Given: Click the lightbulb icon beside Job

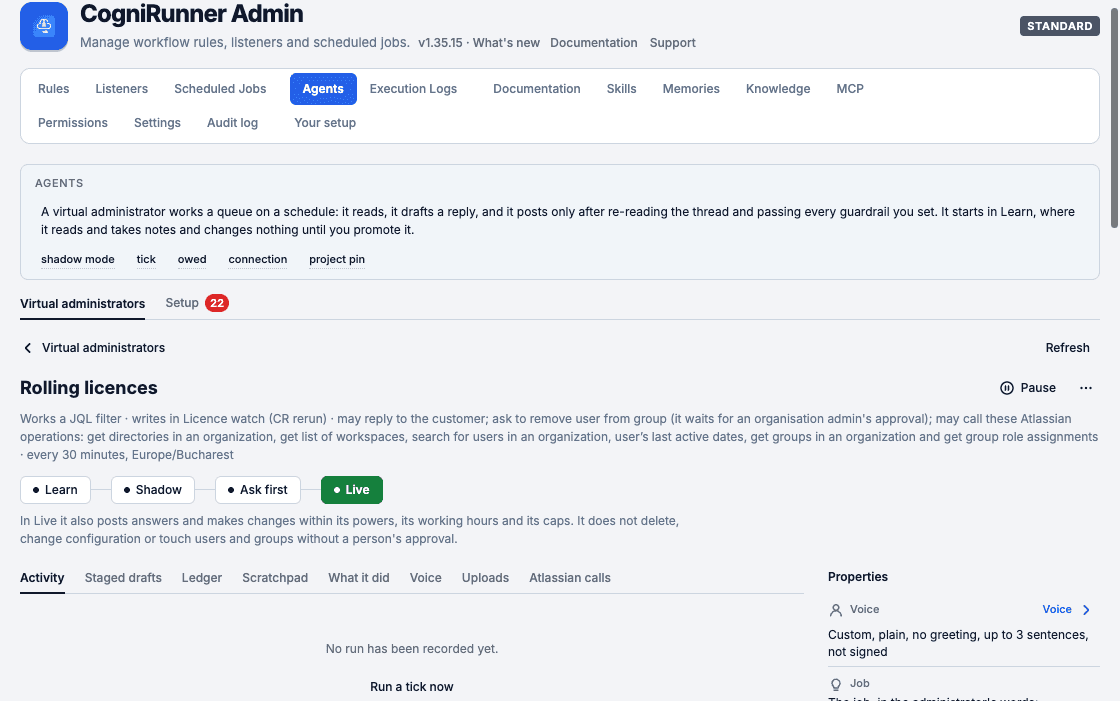Looking at the screenshot, I should 836,685.
